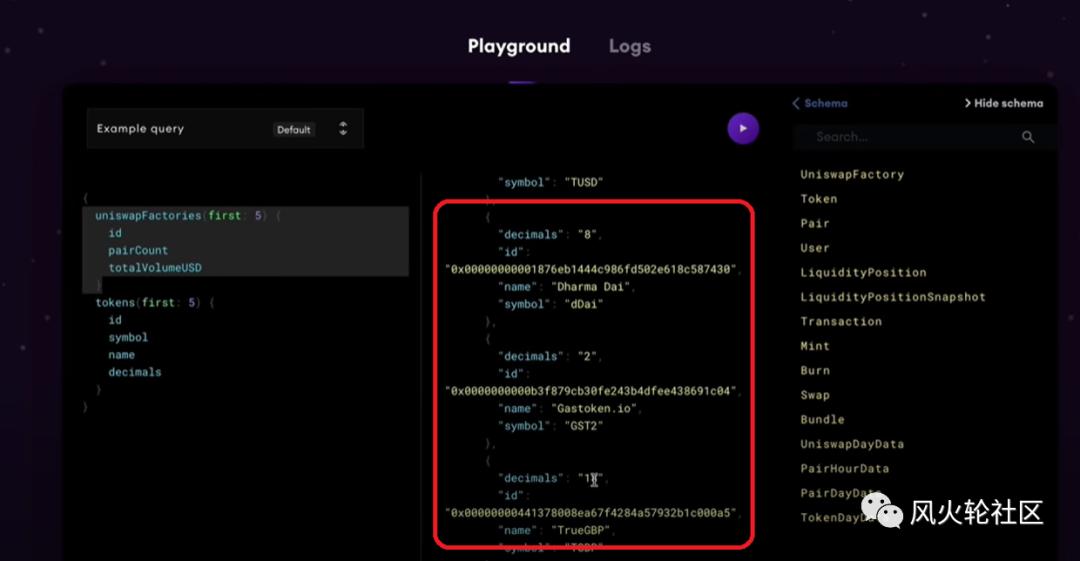
Task: Open the PairHourData schema entity
Action: pyautogui.click(x=844, y=469)
